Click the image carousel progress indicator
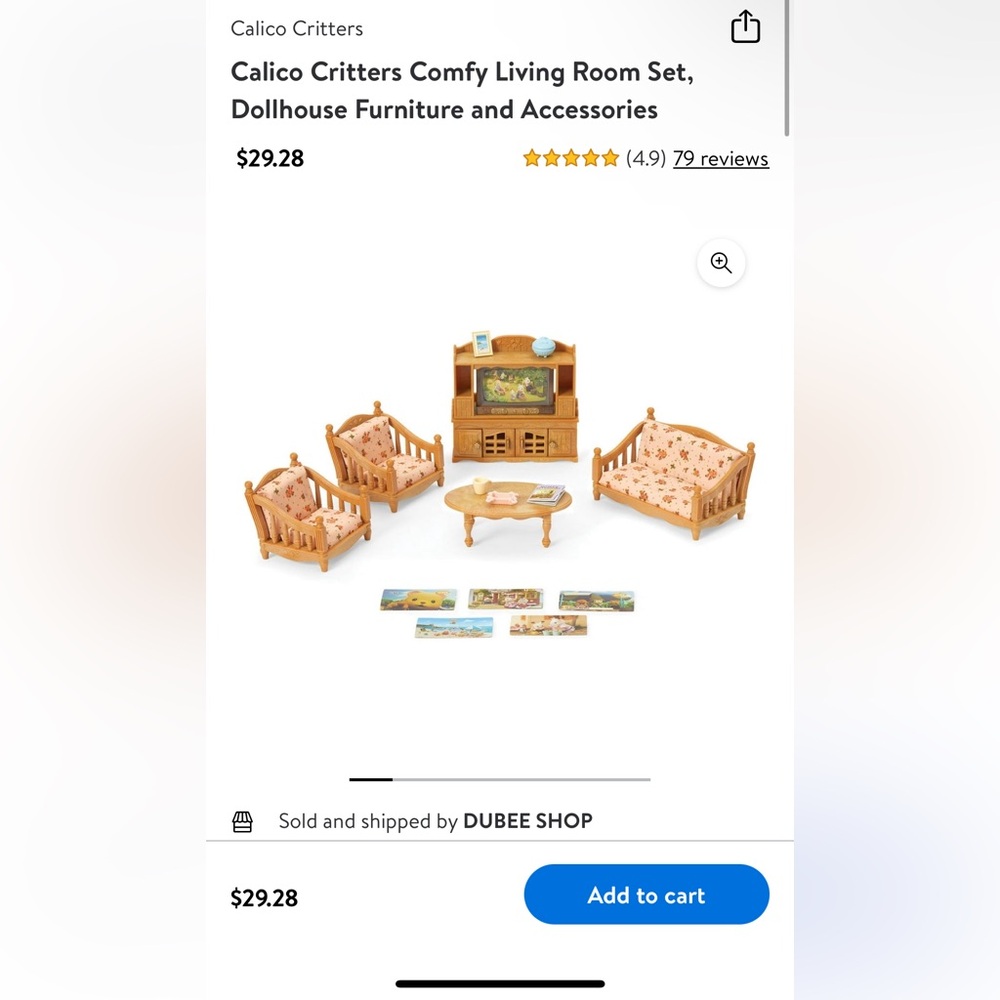1000x1000 pixels. [498, 779]
